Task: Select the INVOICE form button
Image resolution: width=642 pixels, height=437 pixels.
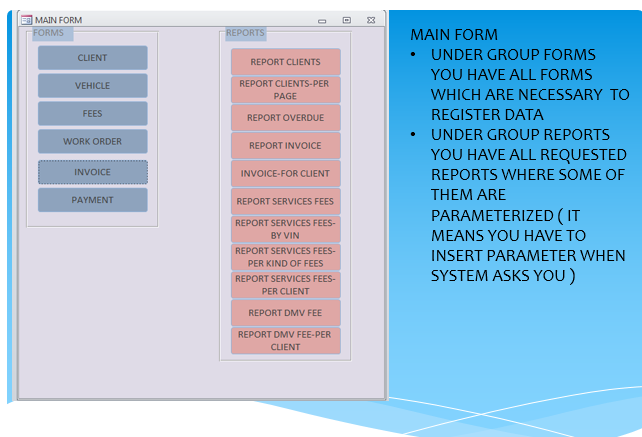Action: (92, 172)
